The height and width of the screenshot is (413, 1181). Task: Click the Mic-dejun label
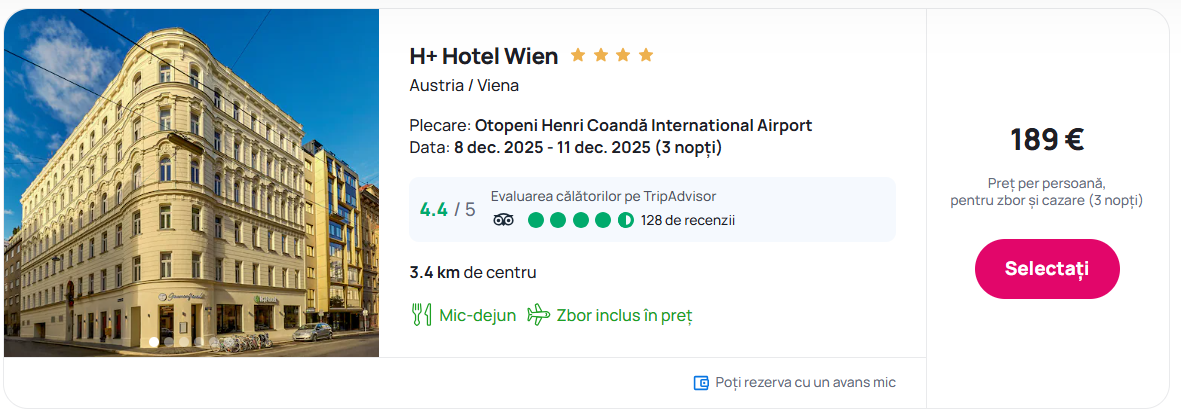pyautogui.click(x=478, y=315)
